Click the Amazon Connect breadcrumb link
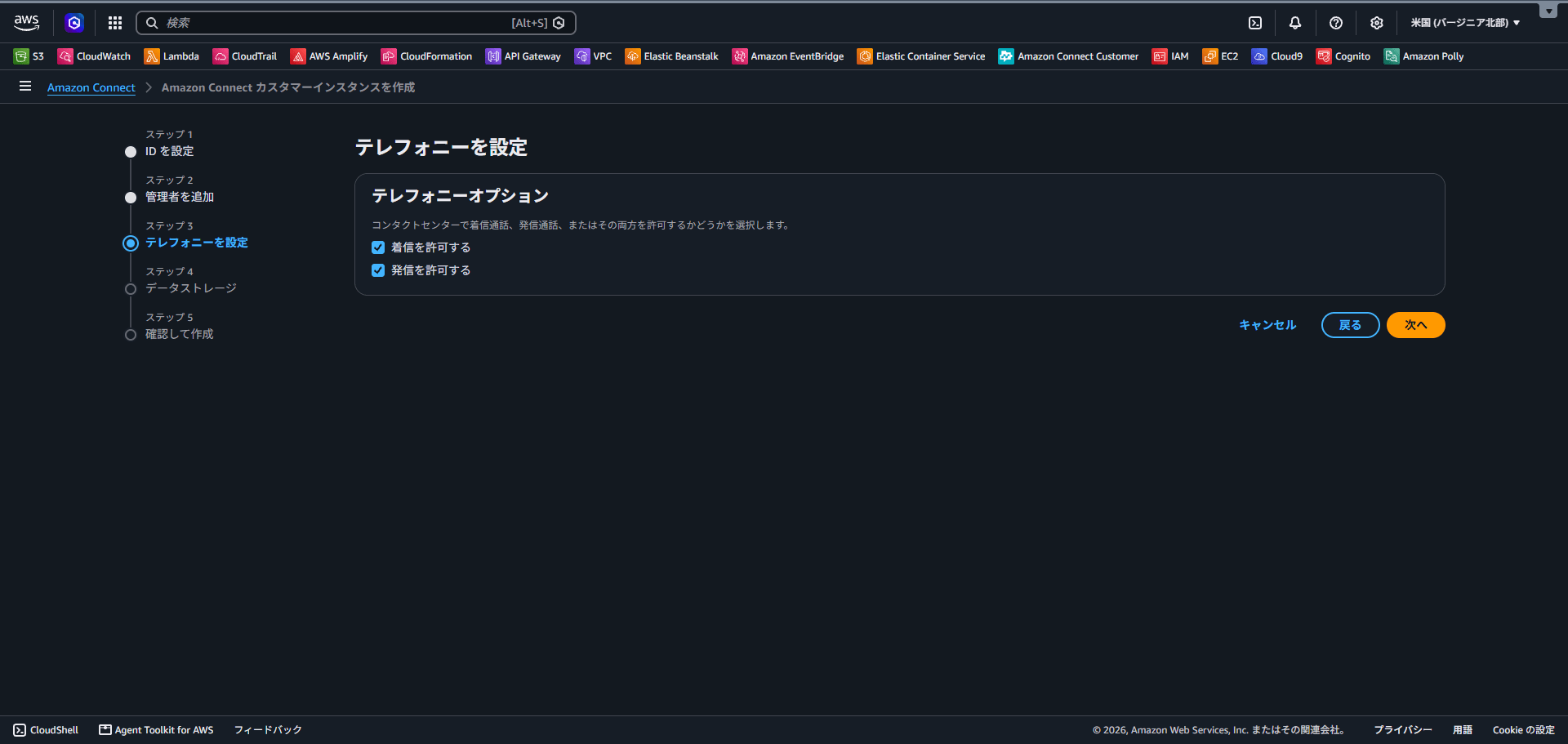 click(x=91, y=87)
